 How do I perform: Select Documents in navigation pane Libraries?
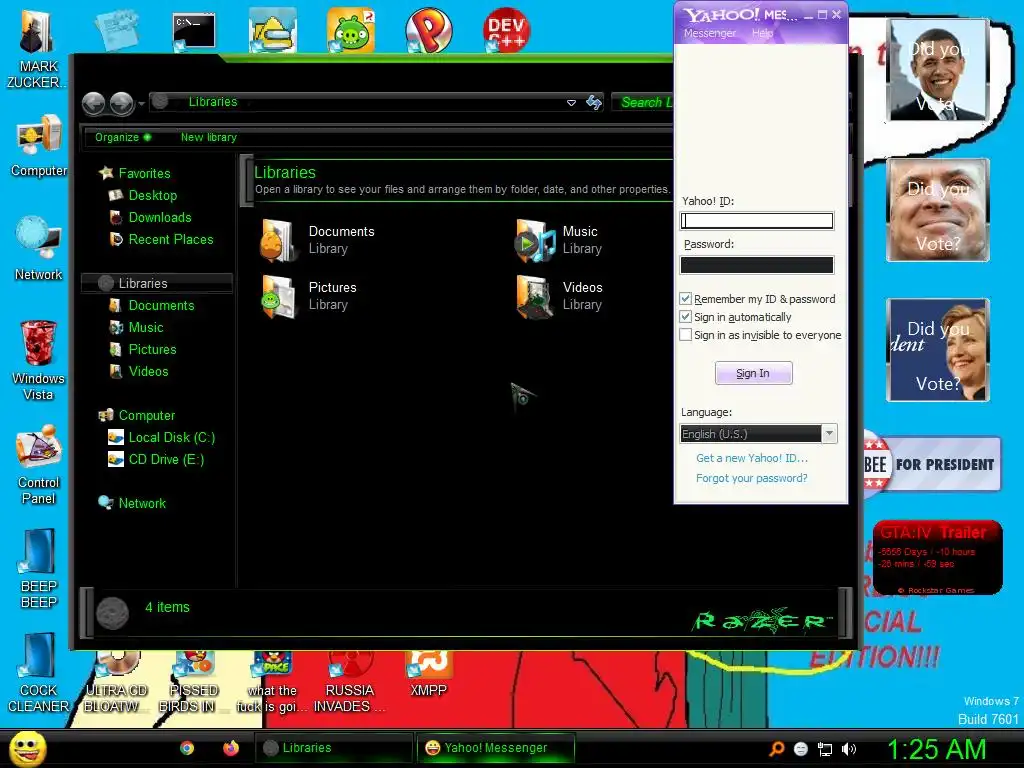tap(161, 306)
